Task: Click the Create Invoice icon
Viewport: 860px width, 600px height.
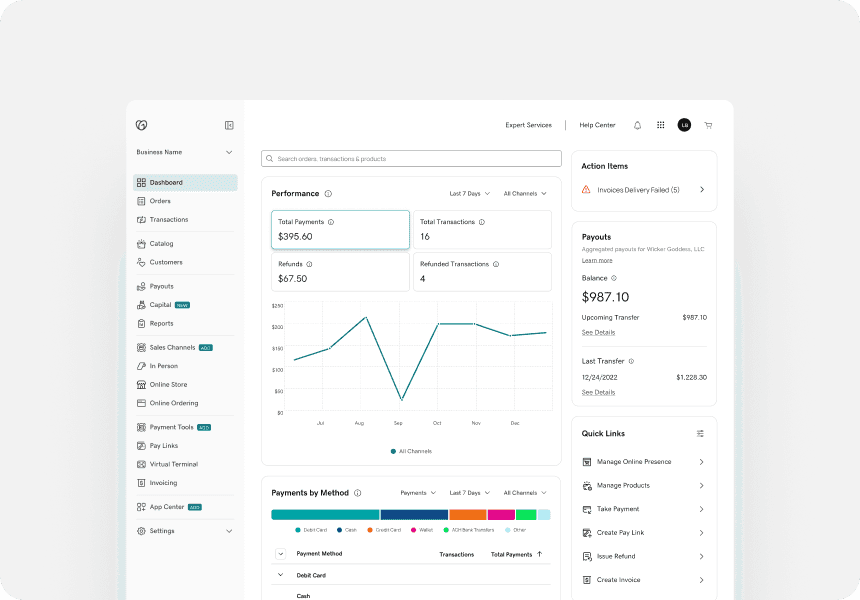Action: pos(587,580)
